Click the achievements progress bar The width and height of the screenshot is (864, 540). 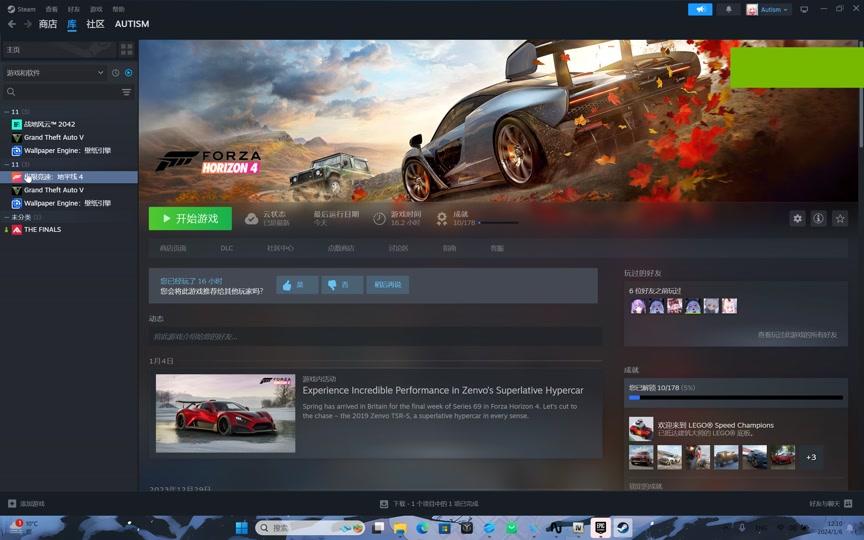[735, 397]
